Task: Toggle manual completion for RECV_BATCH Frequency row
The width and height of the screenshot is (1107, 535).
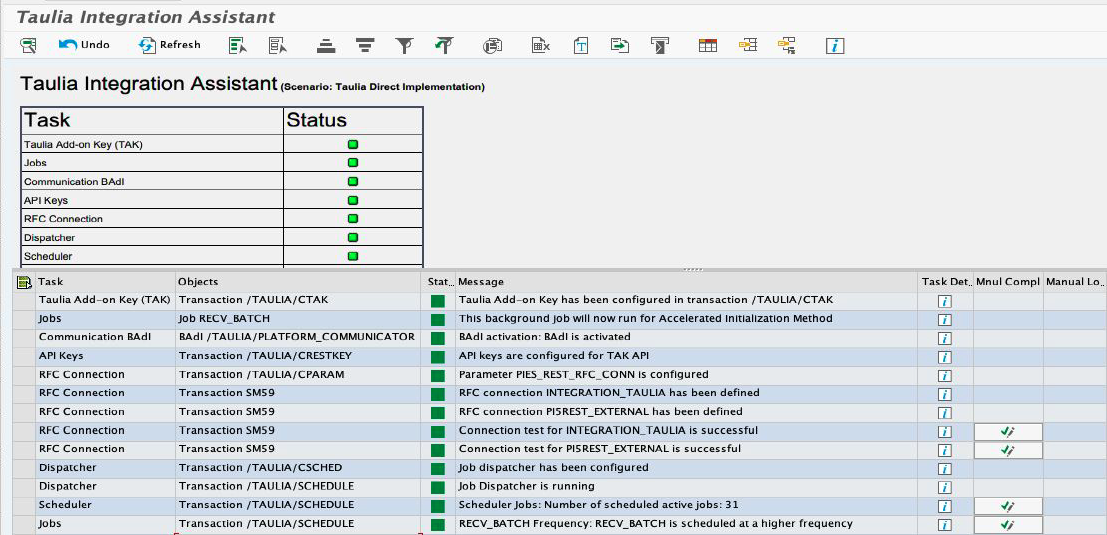Action: tap(1008, 524)
